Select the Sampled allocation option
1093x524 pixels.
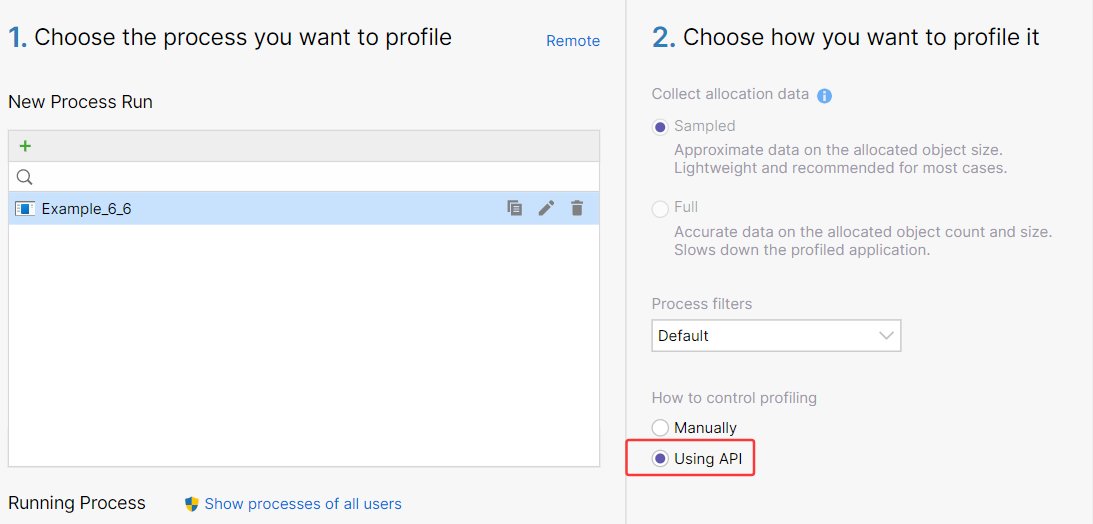click(660, 127)
